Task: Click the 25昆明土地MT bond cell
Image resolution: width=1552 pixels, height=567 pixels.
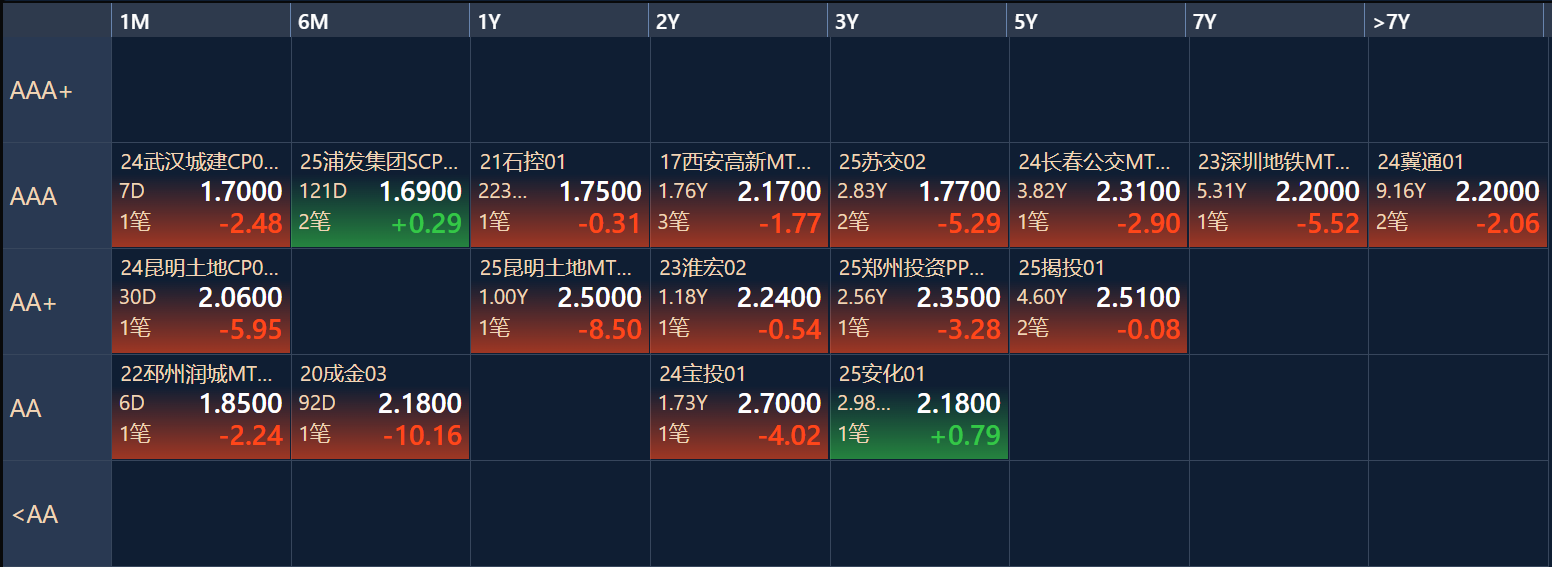Action: [x=560, y=301]
